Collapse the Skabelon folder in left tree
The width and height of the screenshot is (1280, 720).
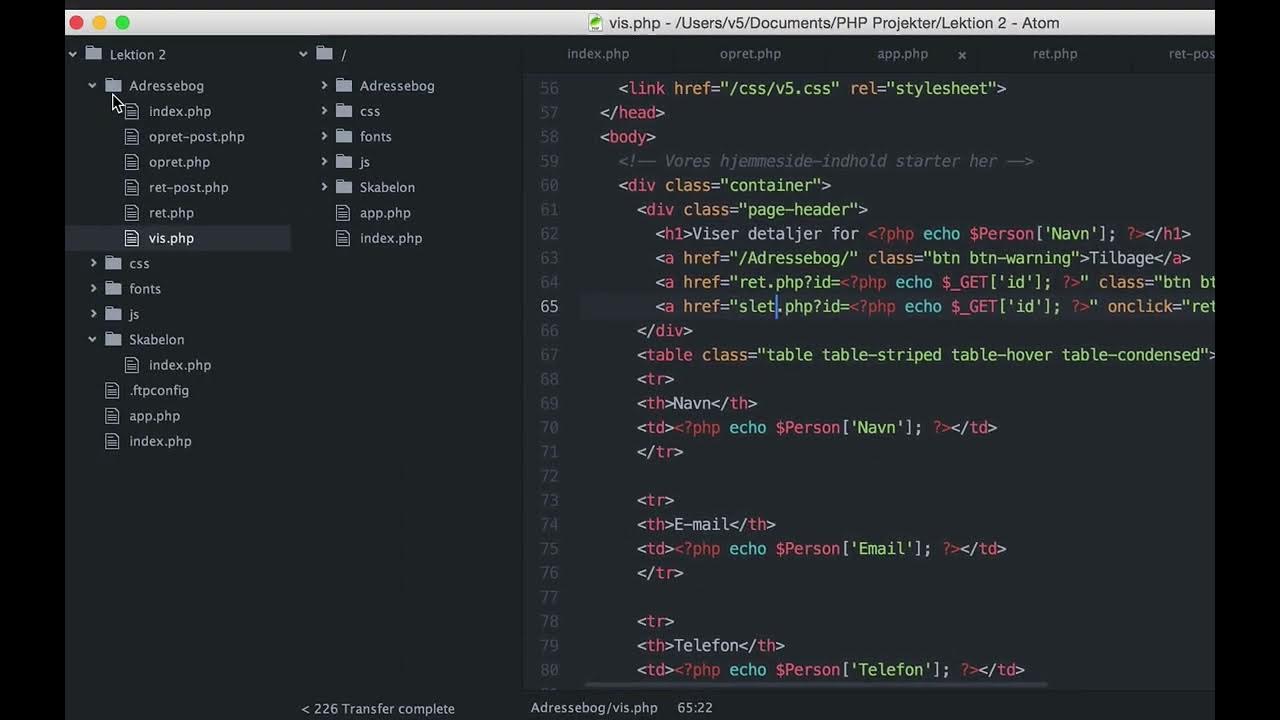pyautogui.click(x=92, y=340)
